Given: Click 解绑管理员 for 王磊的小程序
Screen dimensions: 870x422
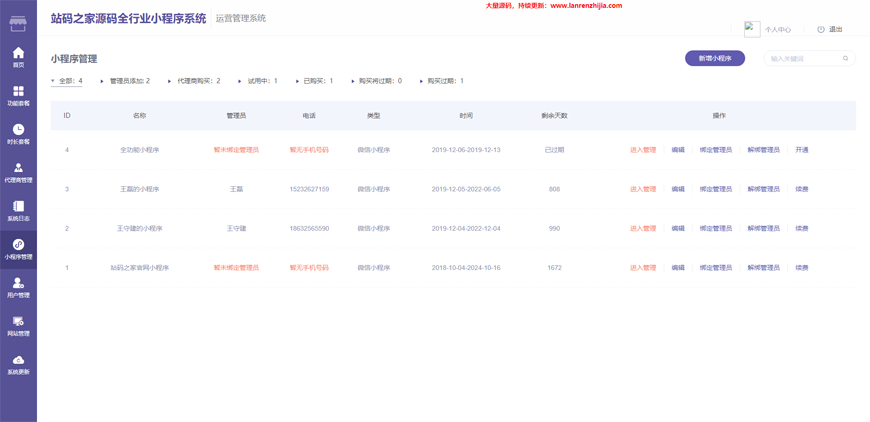Looking at the screenshot, I should tap(763, 189).
